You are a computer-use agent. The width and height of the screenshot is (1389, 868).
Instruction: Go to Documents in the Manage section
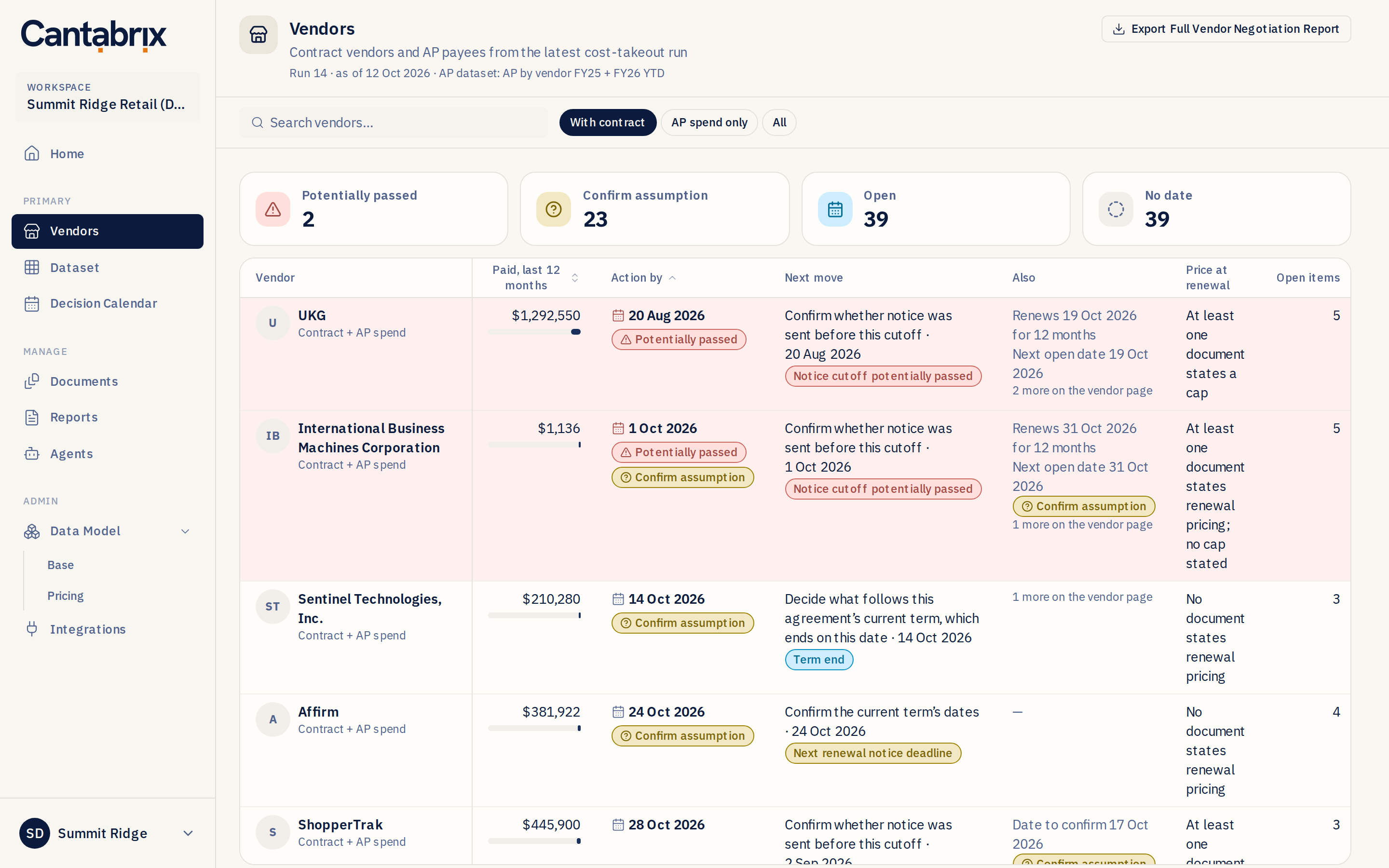[x=108, y=382]
